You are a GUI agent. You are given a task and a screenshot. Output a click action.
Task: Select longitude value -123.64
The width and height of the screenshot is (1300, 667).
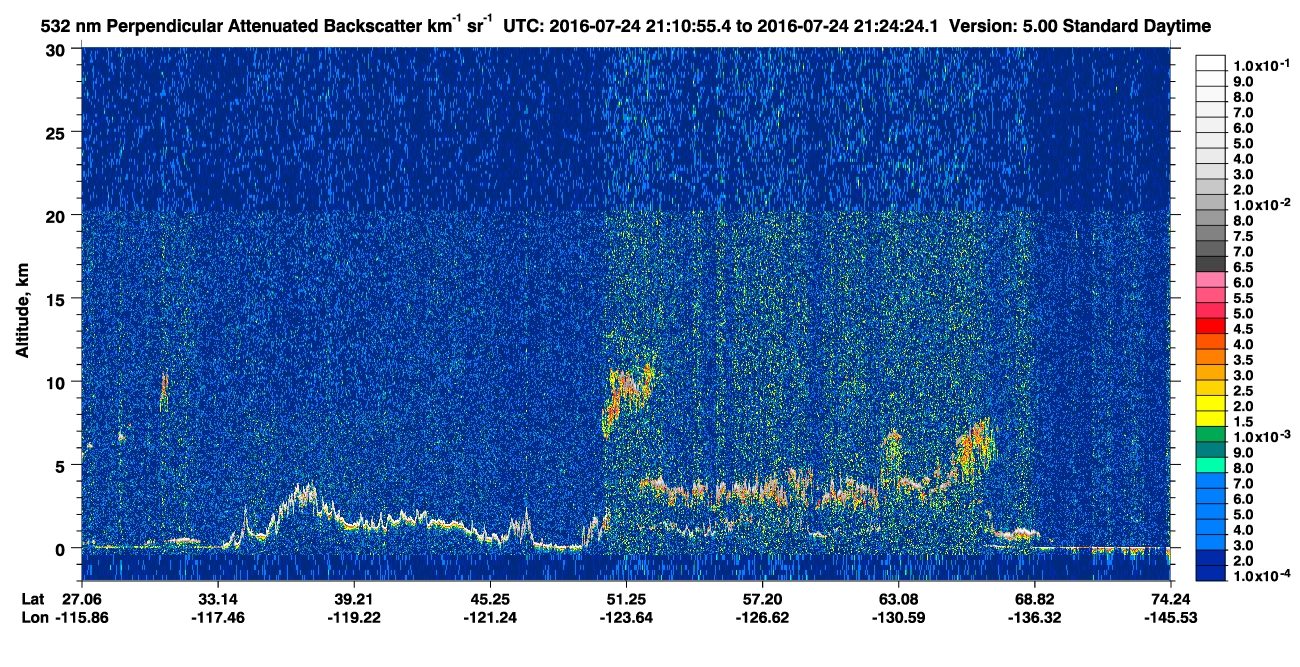click(626, 618)
